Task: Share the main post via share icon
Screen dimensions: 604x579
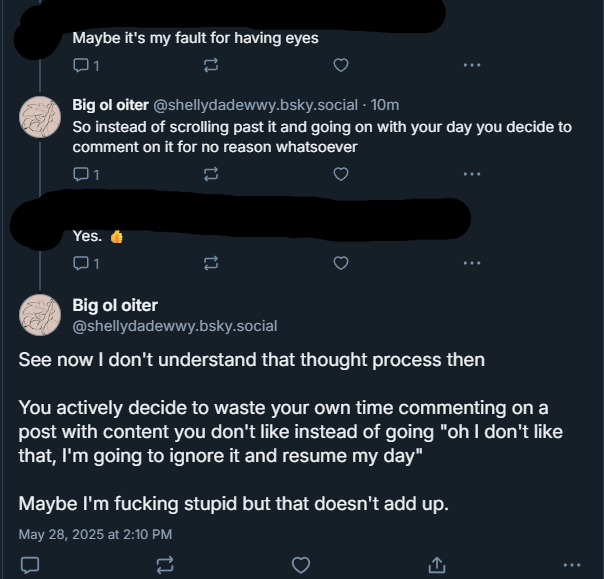Action: 437,565
